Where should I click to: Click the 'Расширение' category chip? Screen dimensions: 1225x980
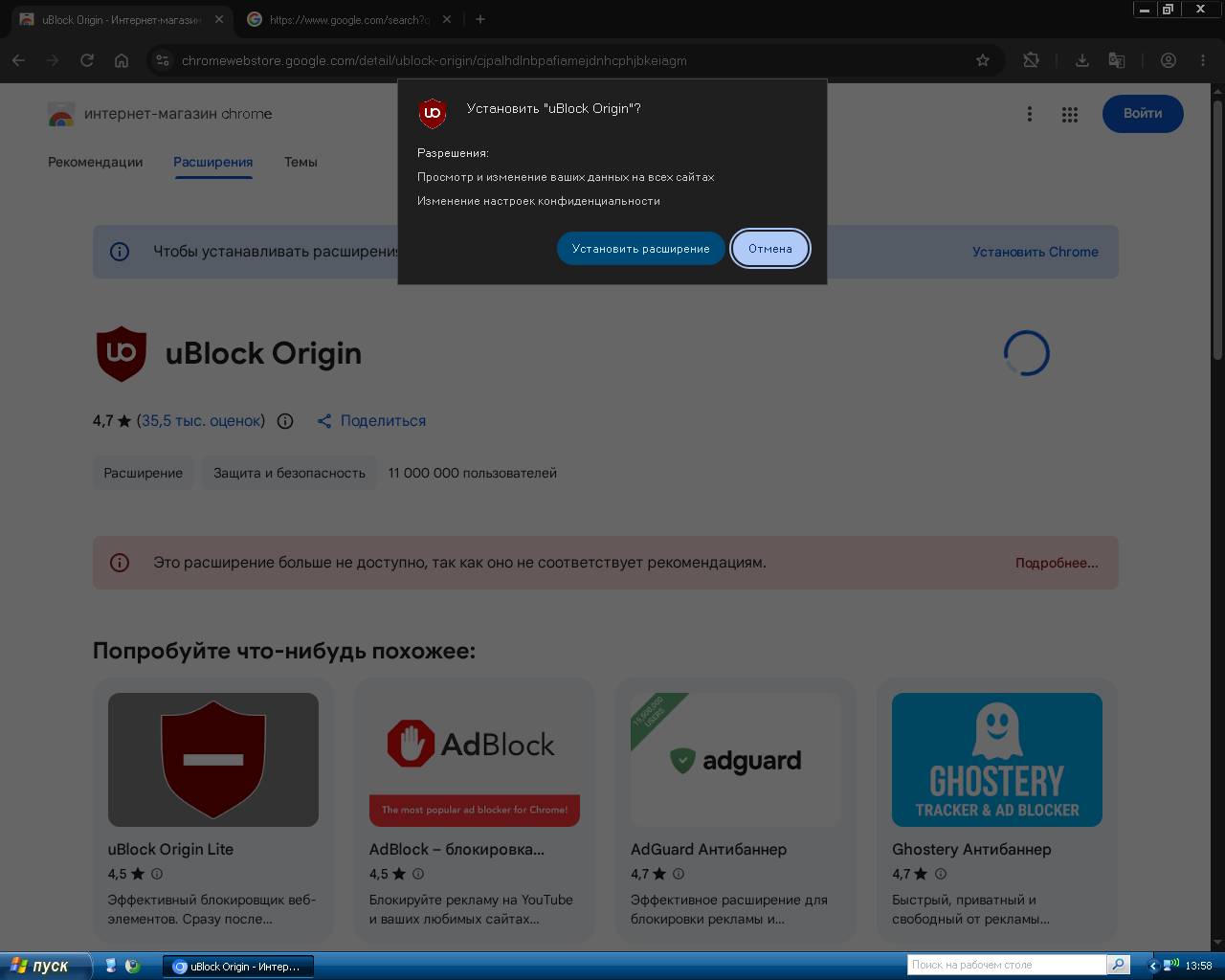tap(144, 473)
